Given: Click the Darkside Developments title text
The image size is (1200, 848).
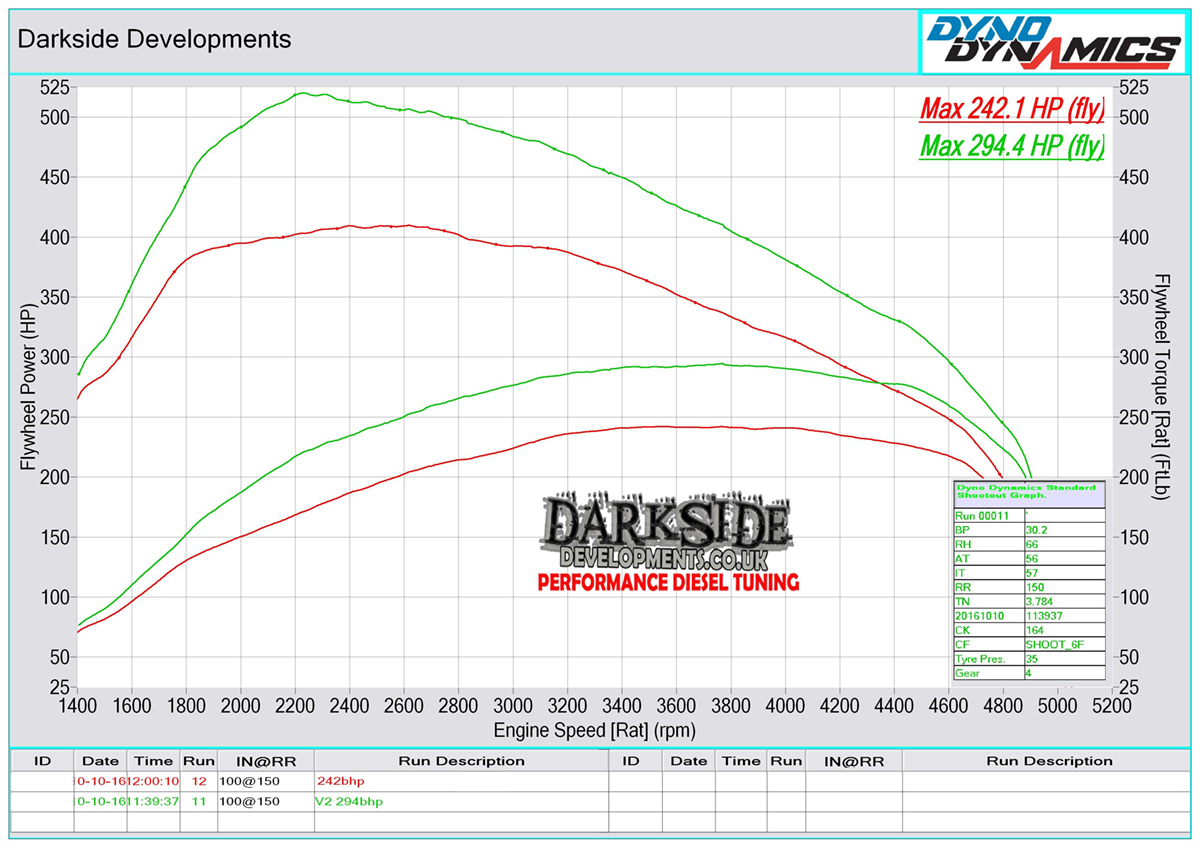Looking at the screenshot, I should [x=155, y=39].
